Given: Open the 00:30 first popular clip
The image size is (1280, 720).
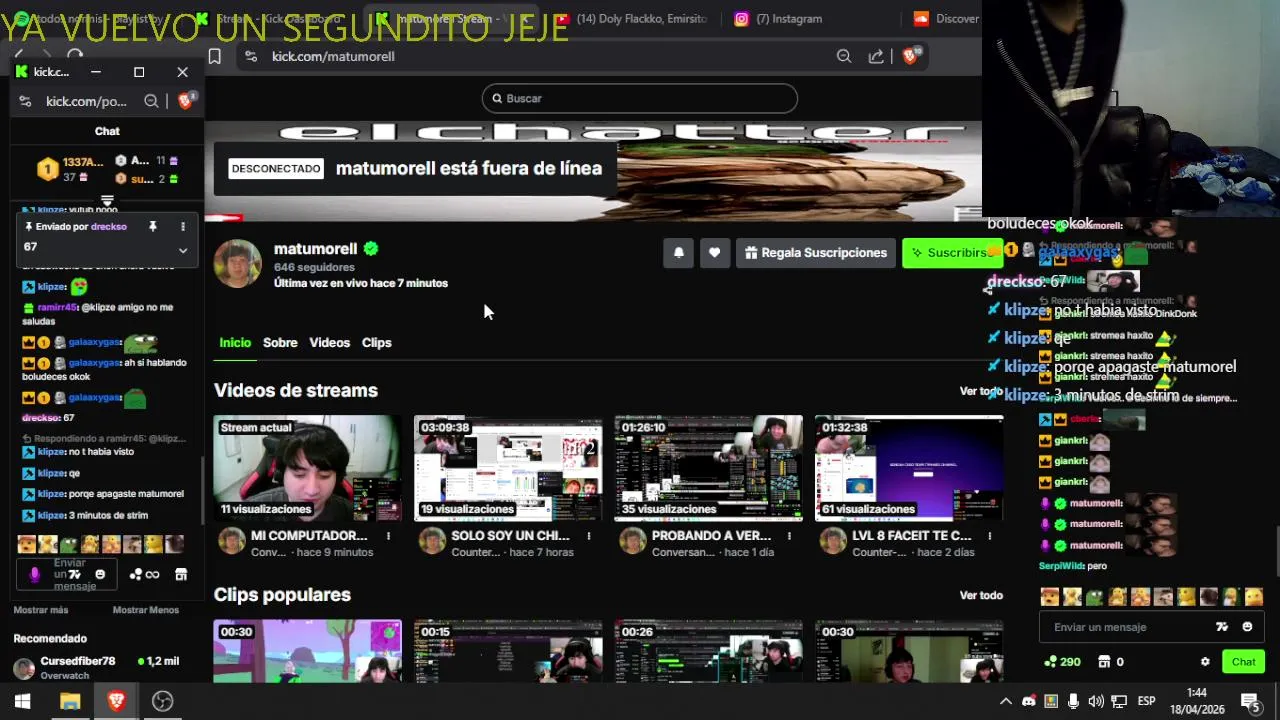Looking at the screenshot, I should 307,651.
